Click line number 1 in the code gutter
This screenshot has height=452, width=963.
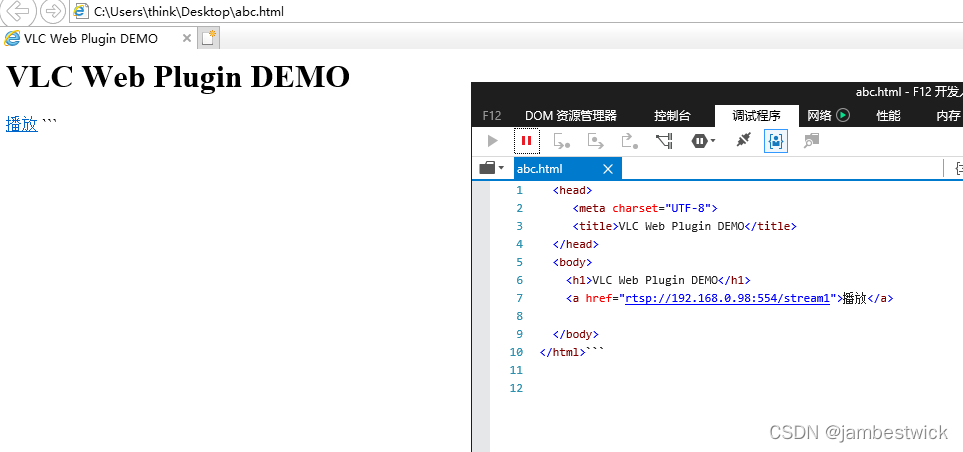pyautogui.click(x=520, y=190)
